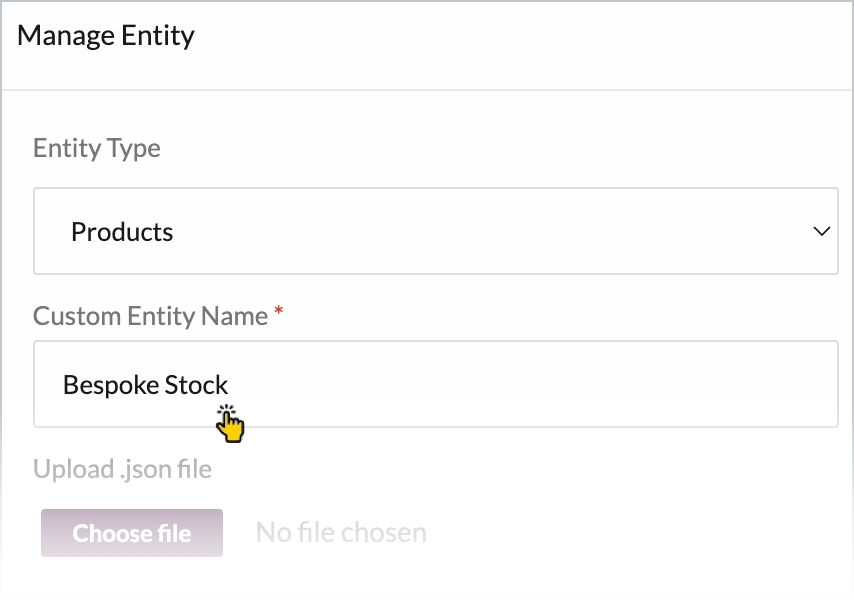Click the "Upload .json file" label
The width and height of the screenshot is (854, 600).
coord(122,469)
